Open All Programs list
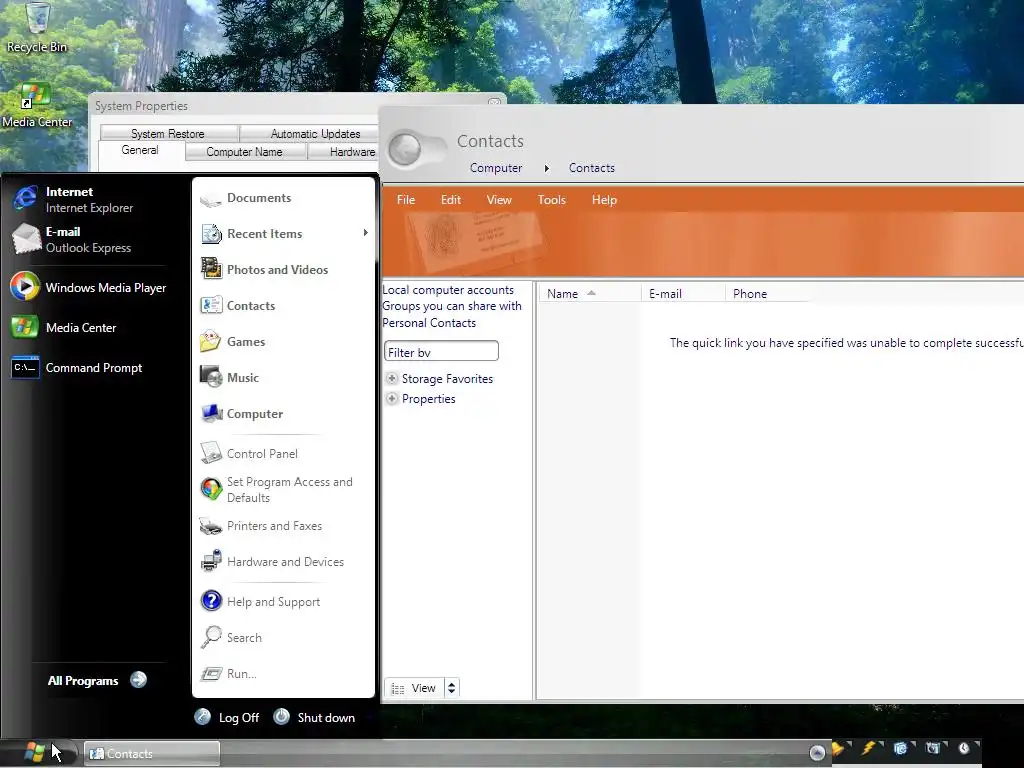1024x768 pixels. coord(97,680)
